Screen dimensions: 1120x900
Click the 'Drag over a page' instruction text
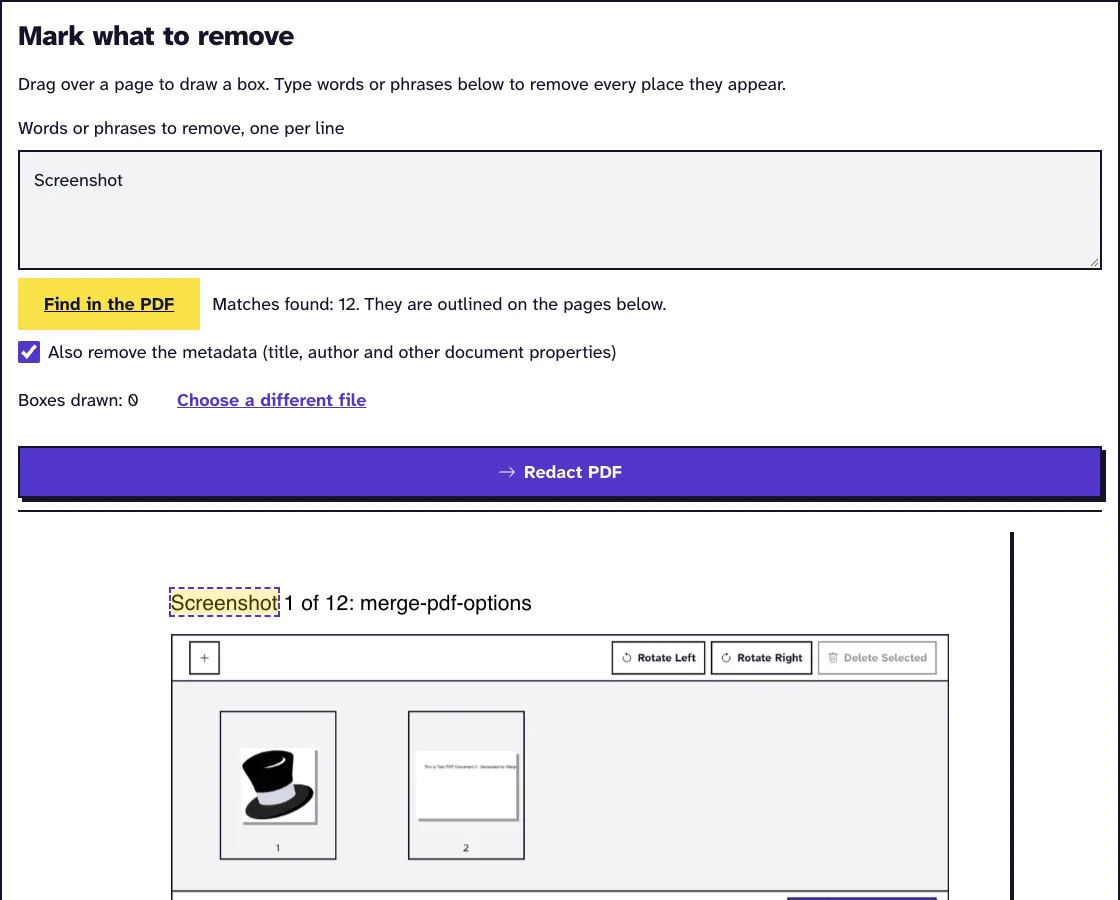point(401,84)
